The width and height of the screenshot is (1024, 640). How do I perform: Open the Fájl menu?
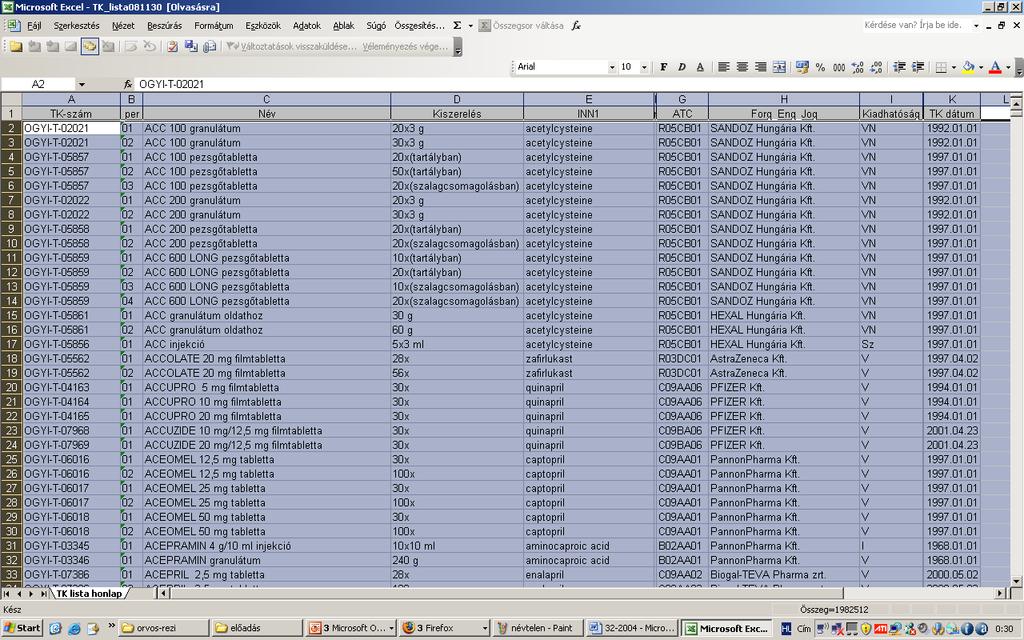pyautogui.click(x=34, y=25)
